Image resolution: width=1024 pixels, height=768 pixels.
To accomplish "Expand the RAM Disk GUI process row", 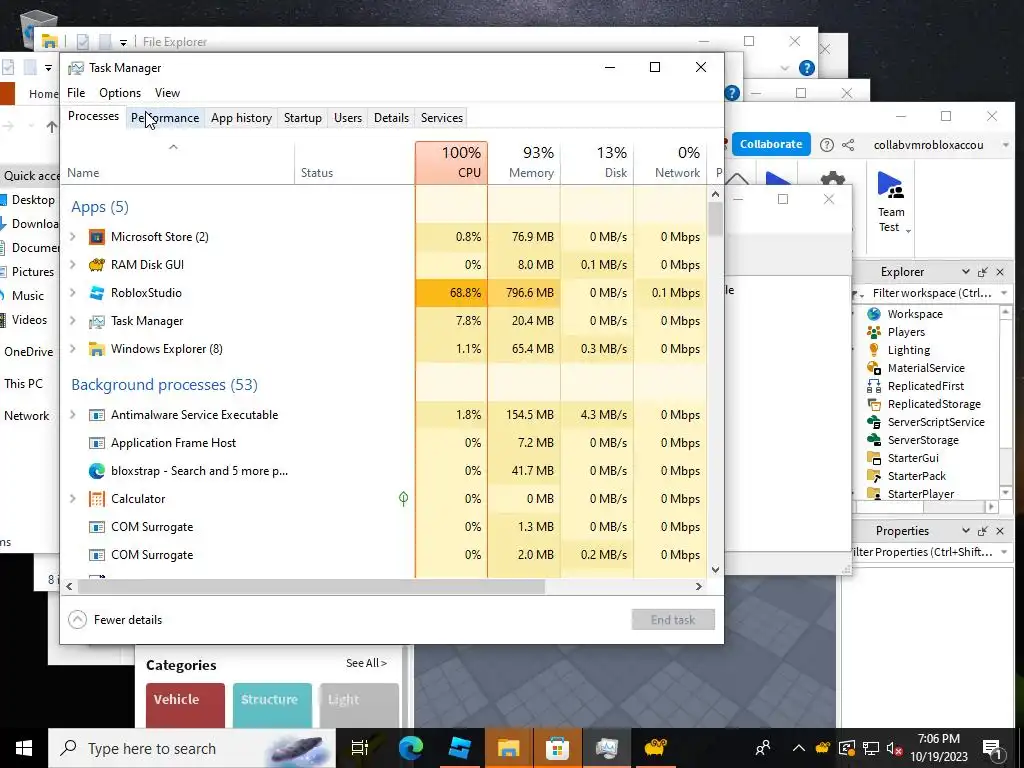I will 73,265.
